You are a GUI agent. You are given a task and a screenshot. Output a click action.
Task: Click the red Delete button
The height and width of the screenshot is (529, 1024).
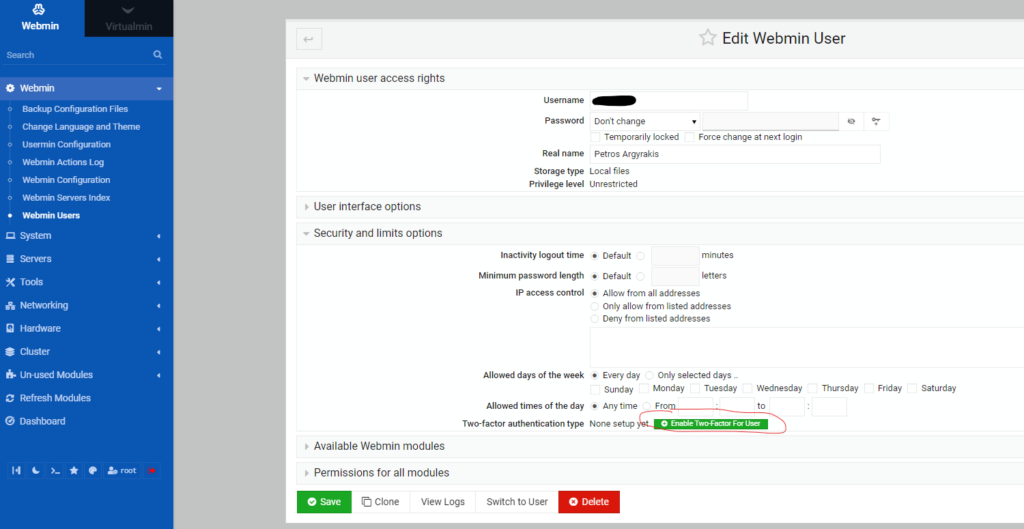point(589,502)
